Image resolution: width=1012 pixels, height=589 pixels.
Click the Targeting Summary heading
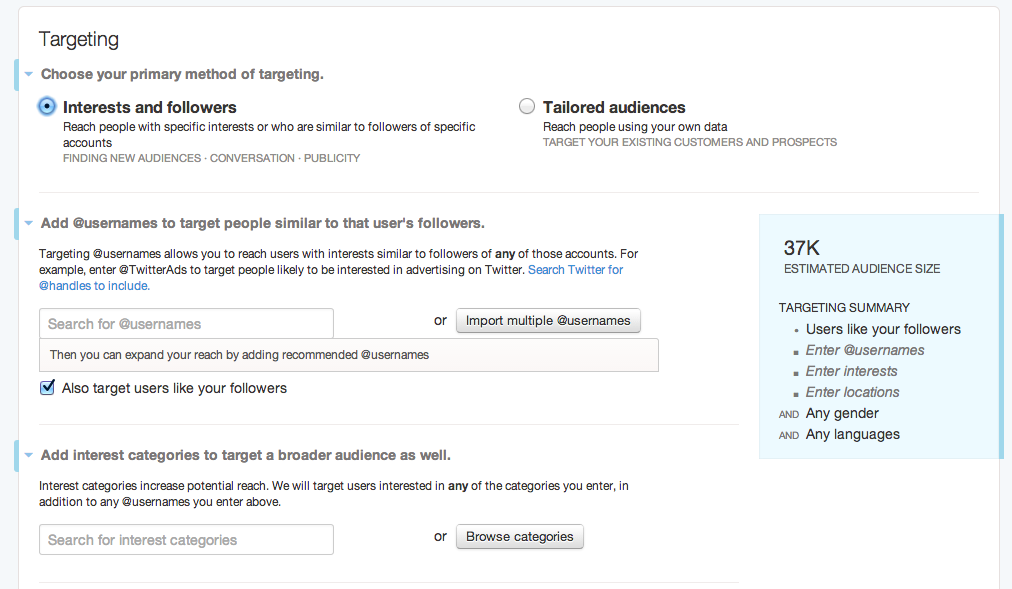tap(844, 307)
